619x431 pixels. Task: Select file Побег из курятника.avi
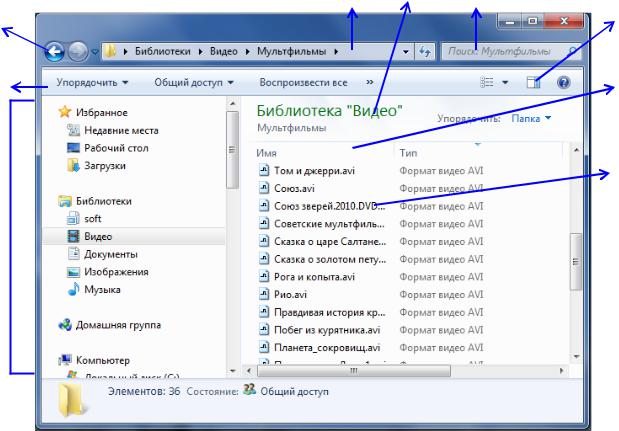(327, 330)
